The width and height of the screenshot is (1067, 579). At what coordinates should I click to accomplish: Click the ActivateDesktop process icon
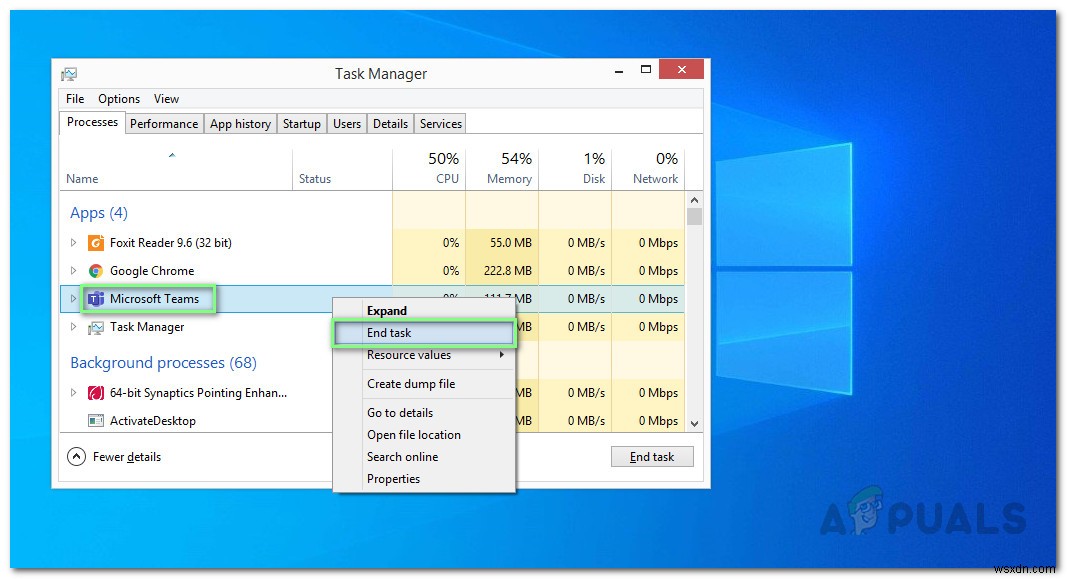pyautogui.click(x=96, y=420)
